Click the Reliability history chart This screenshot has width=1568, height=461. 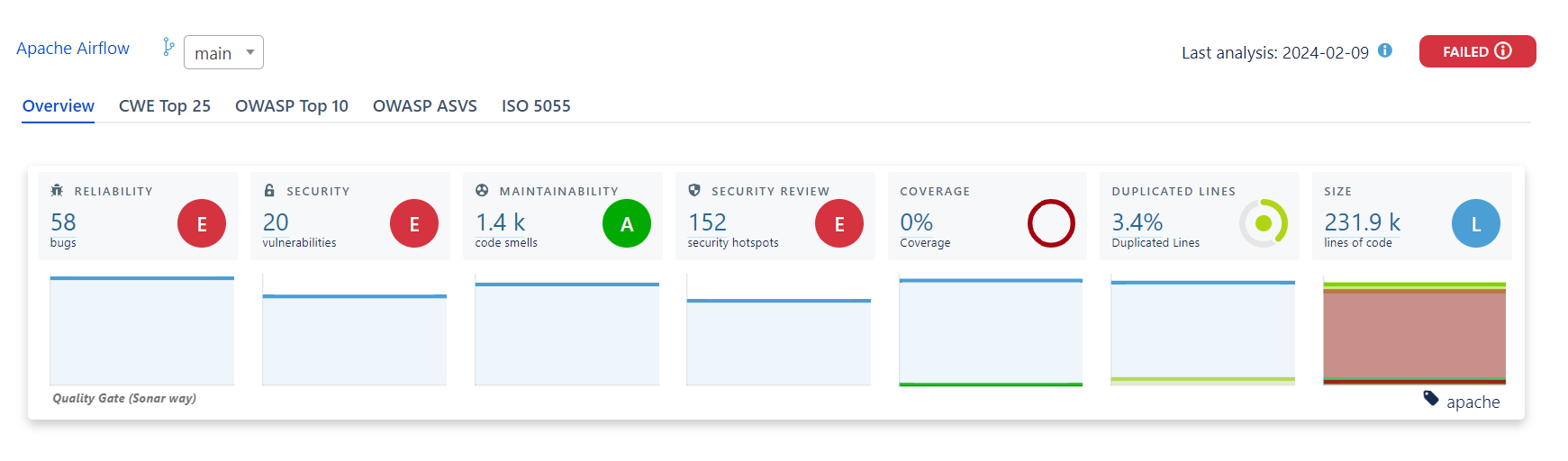(142, 330)
